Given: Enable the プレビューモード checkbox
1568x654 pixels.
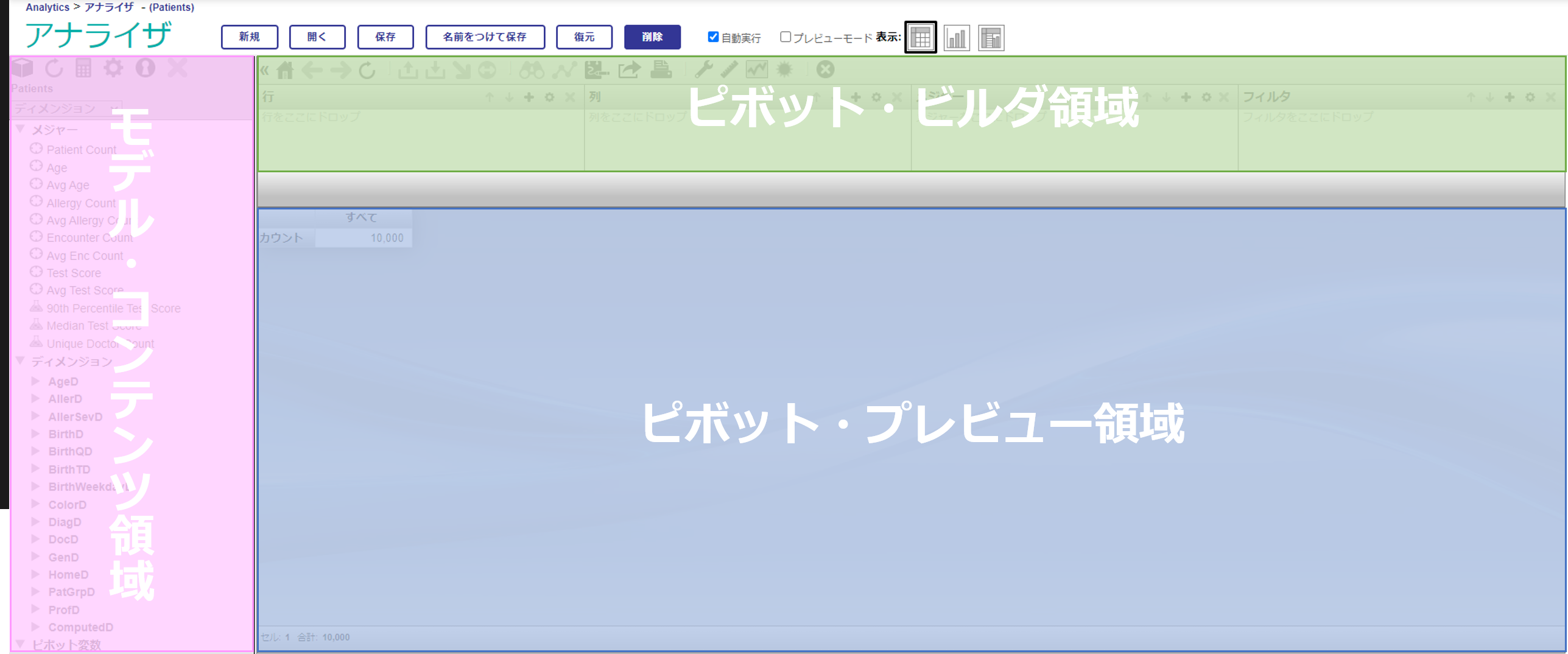Looking at the screenshot, I should [x=786, y=37].
